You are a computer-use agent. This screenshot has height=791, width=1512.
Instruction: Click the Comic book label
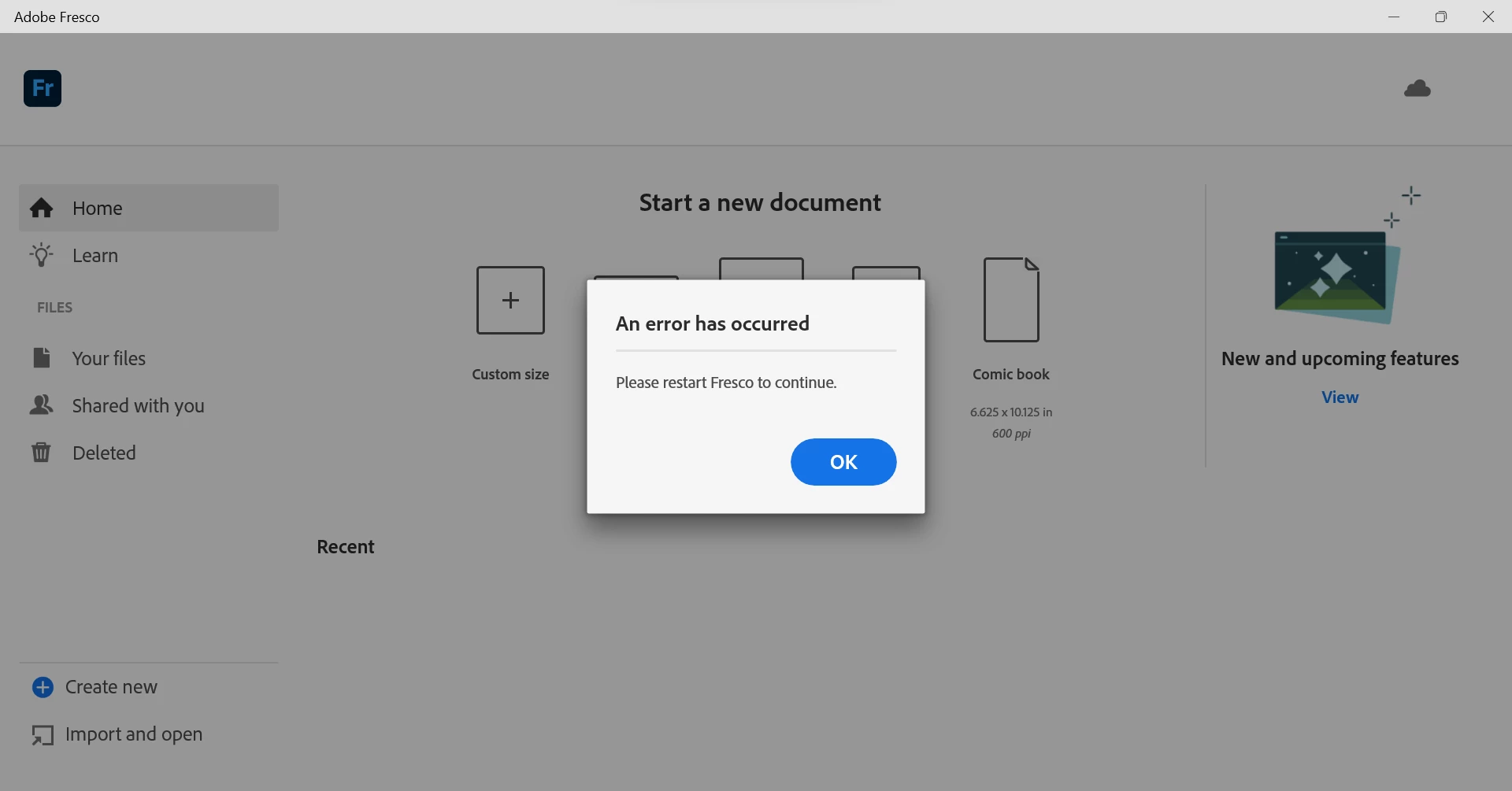click(x=1011, y=375)
